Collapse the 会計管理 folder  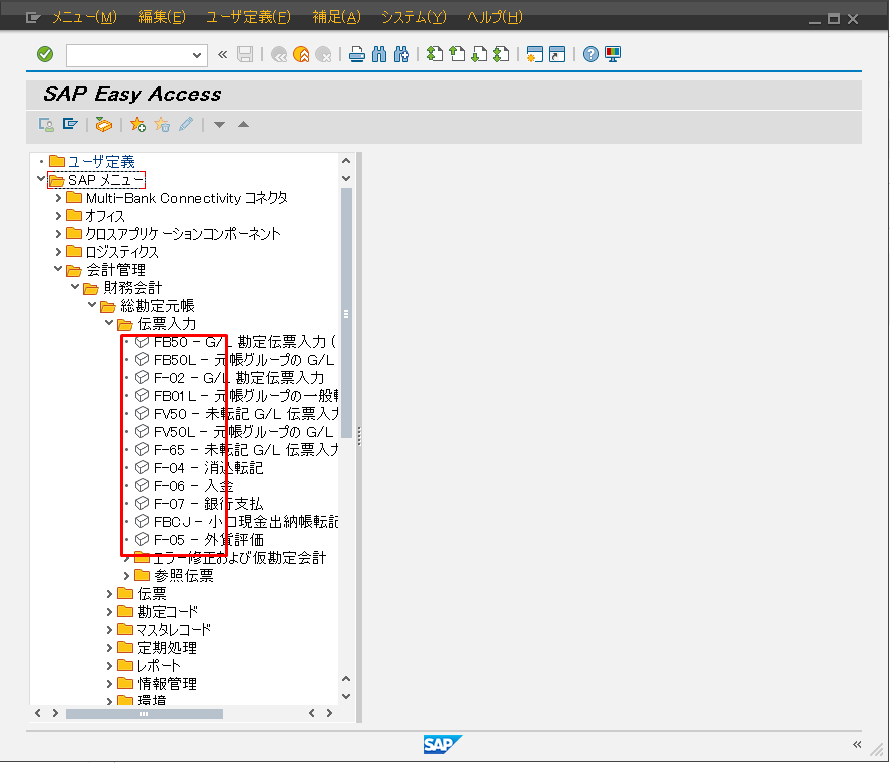pyautogui.click(x=58, y=269)
